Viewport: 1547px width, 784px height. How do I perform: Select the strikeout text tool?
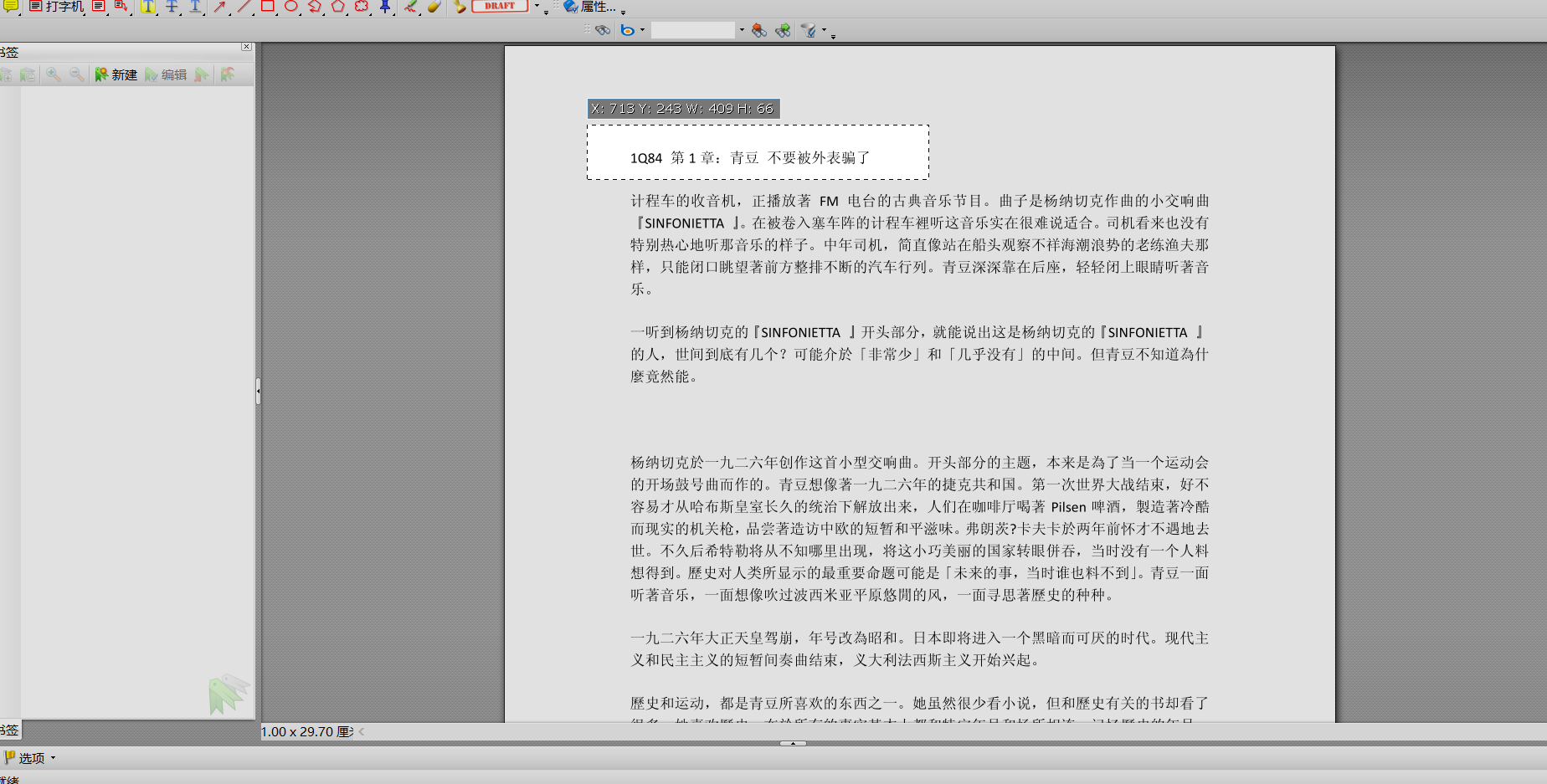(172, 7)
